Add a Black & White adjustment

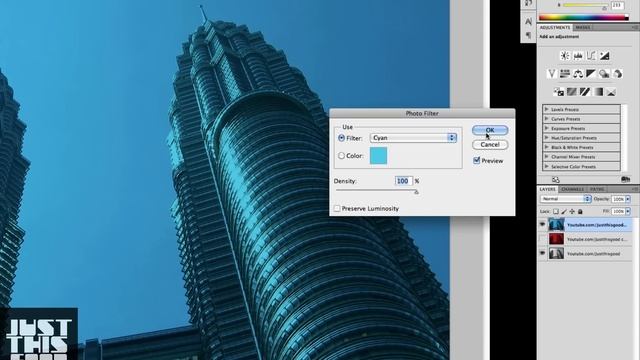[591, 73]
